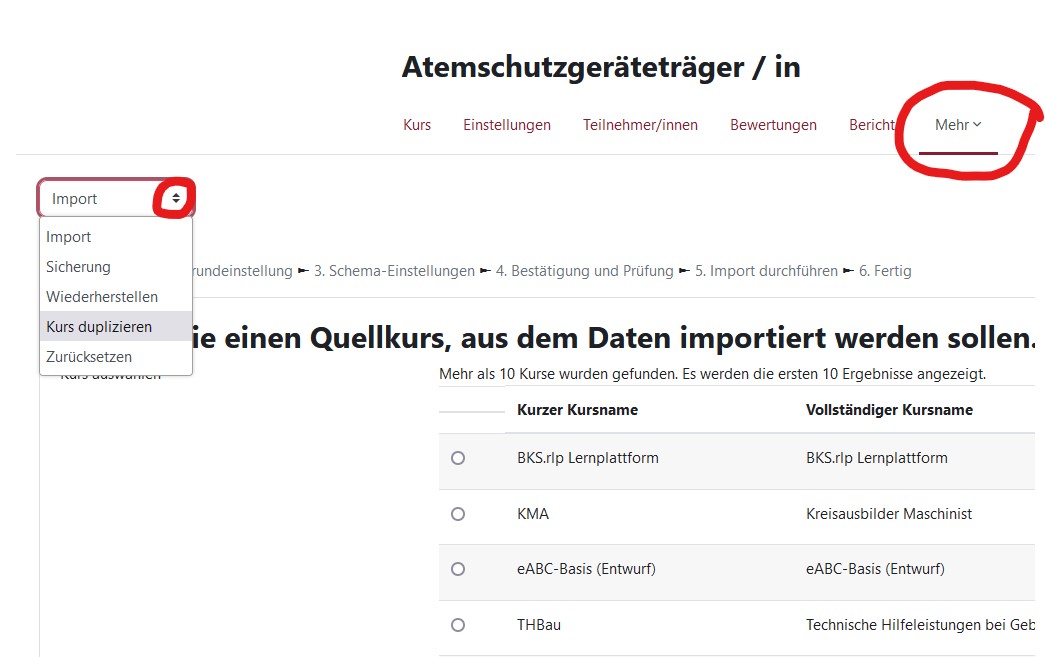Click the Berichte tab
The width and height of the screenshot is (1045, 657).
click(872, 125)
